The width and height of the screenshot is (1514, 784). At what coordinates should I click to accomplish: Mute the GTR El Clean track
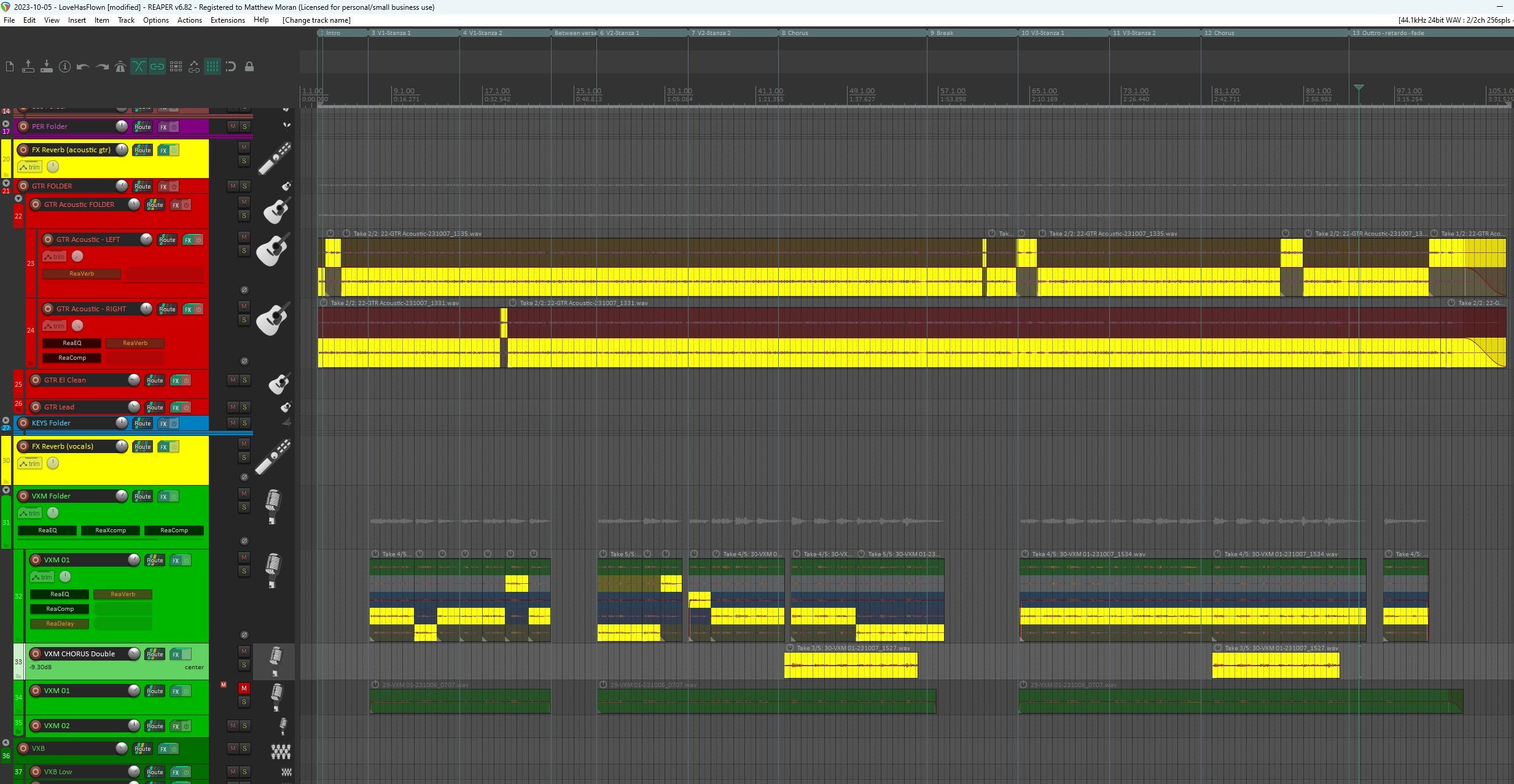pos(233,380)
